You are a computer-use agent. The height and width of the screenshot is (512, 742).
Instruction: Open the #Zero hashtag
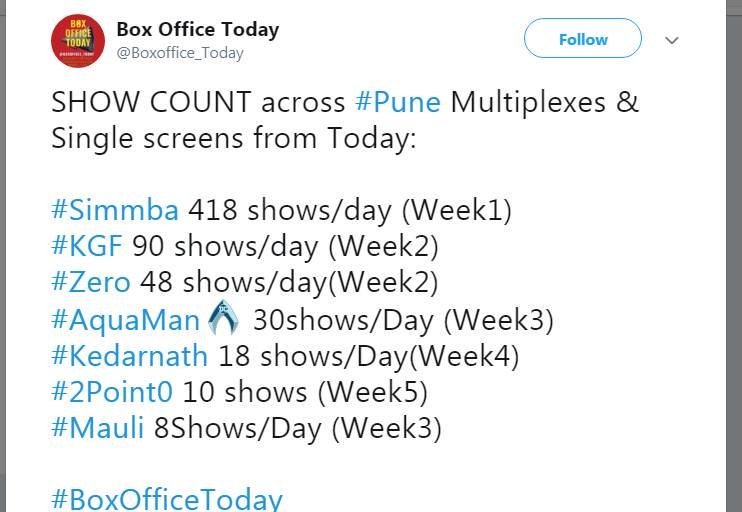[91, 282]
